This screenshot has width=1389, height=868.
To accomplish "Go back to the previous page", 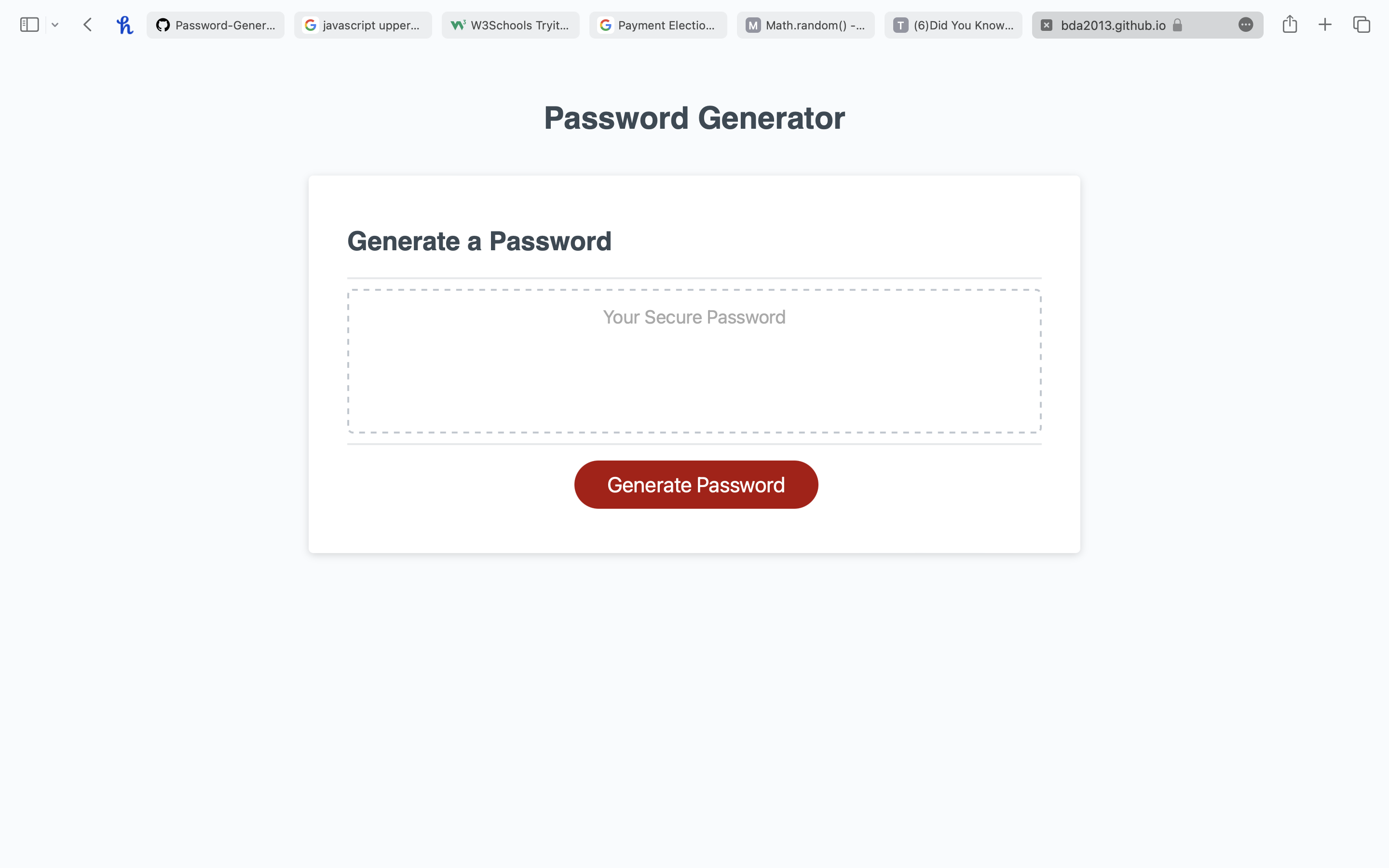I will pos(87,24).
